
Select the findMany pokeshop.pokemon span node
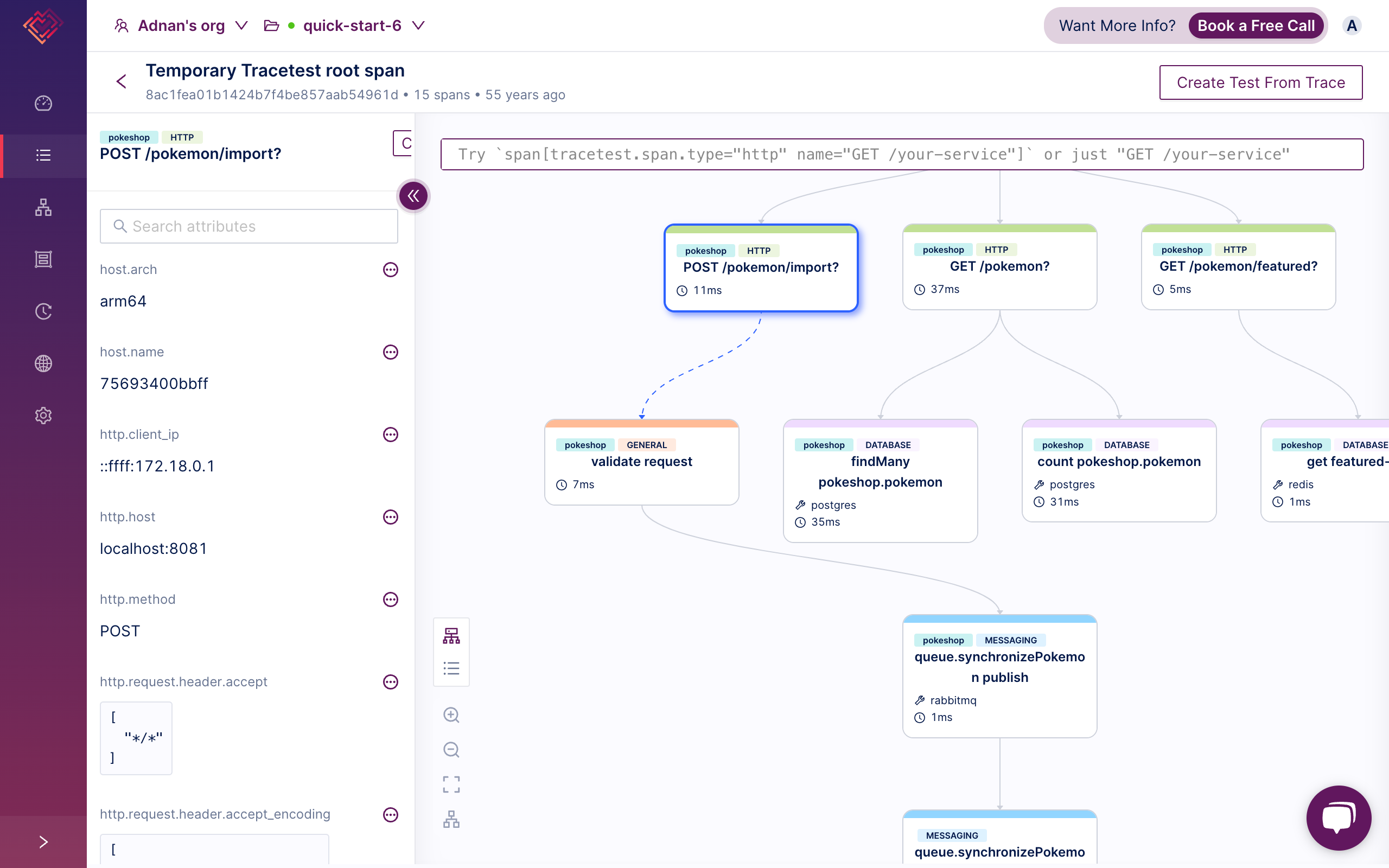click(880, 481)
